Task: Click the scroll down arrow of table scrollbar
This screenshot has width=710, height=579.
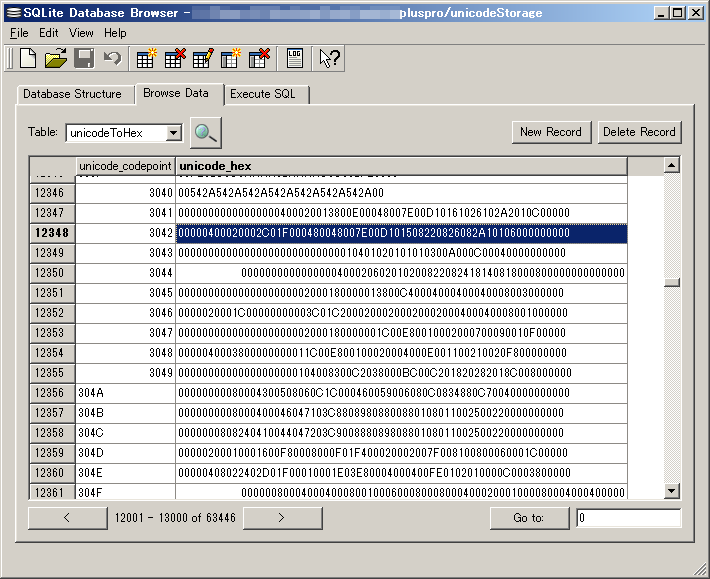Action: pos(672,491)
